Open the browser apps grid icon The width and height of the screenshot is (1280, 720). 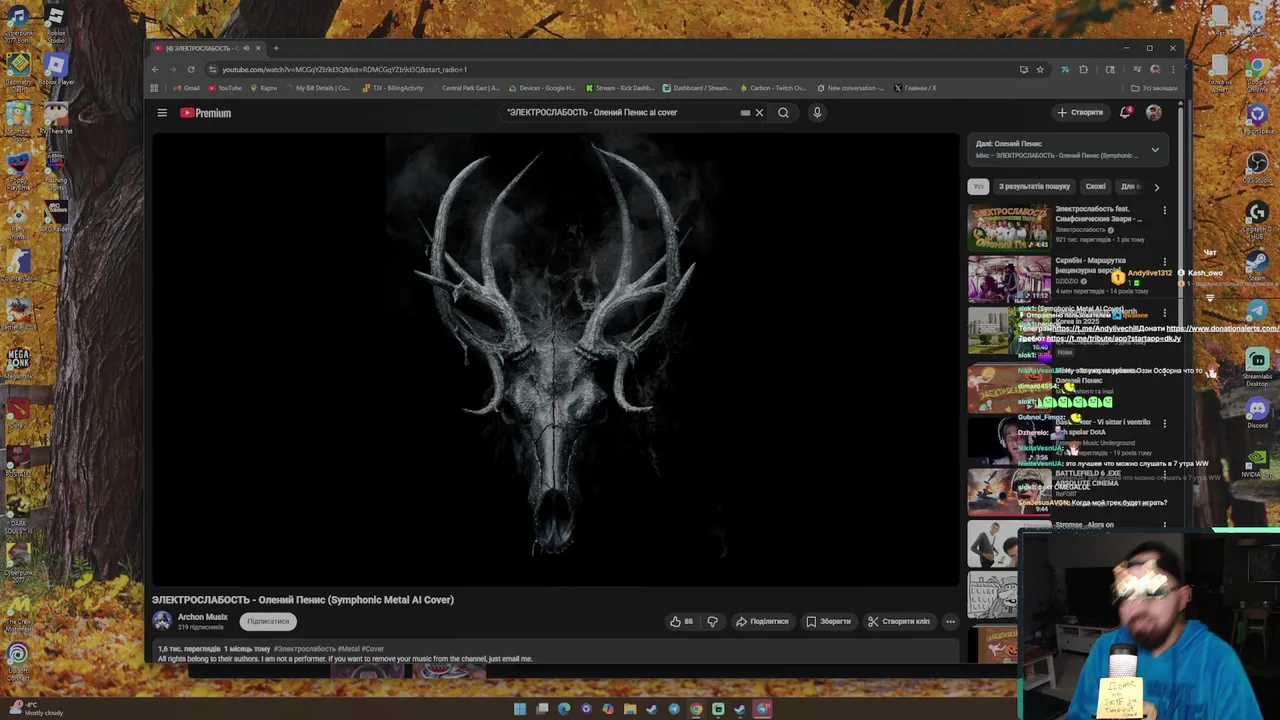point(154,88)
